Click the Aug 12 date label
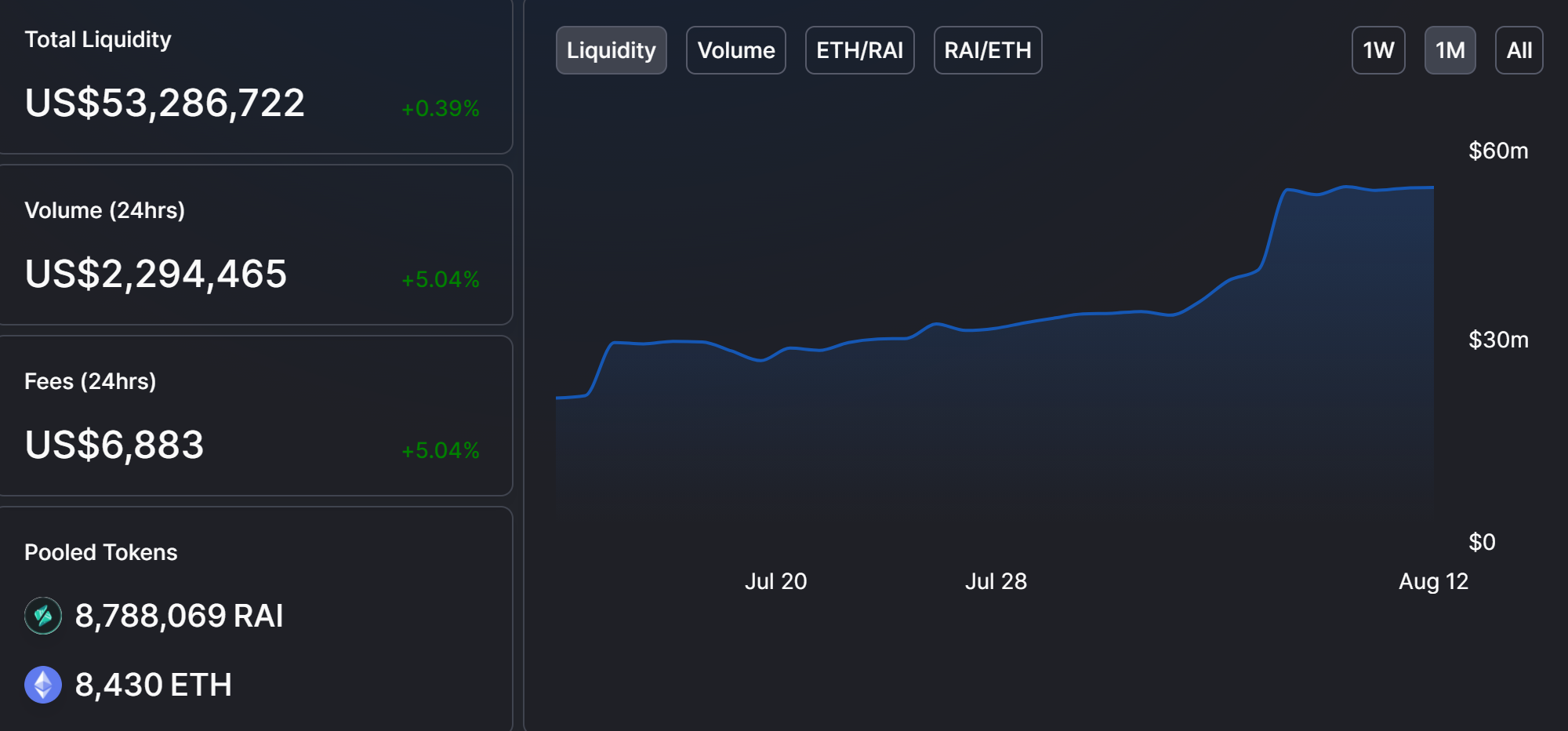1568x731 pixels. [1433, 581]
